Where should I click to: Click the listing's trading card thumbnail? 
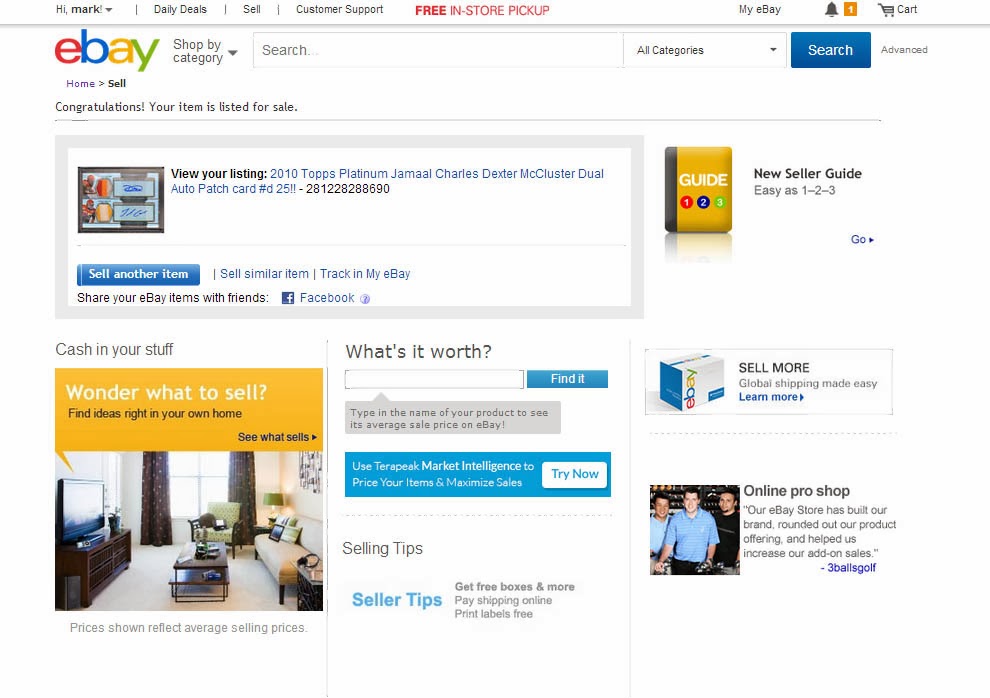point(121,199)
